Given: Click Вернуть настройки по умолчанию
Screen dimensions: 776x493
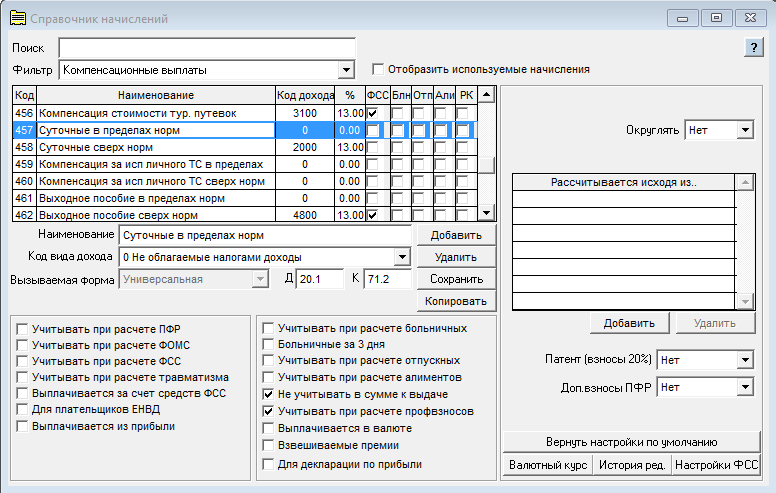Looking at the screenshot, I should coord(631,442).
